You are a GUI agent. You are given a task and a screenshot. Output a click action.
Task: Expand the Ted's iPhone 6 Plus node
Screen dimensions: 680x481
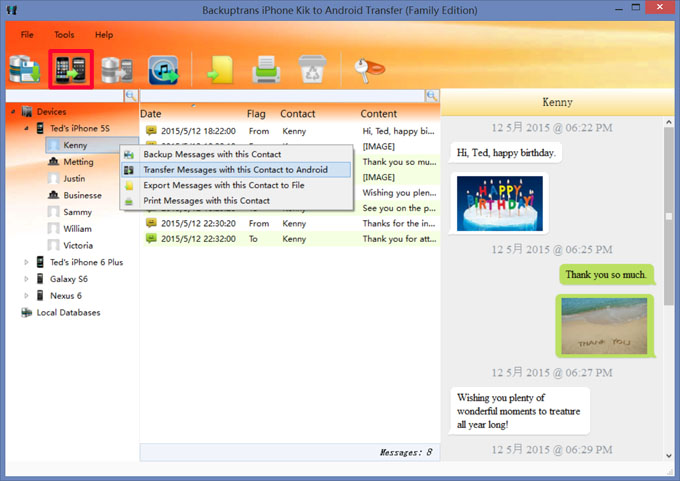26,262
